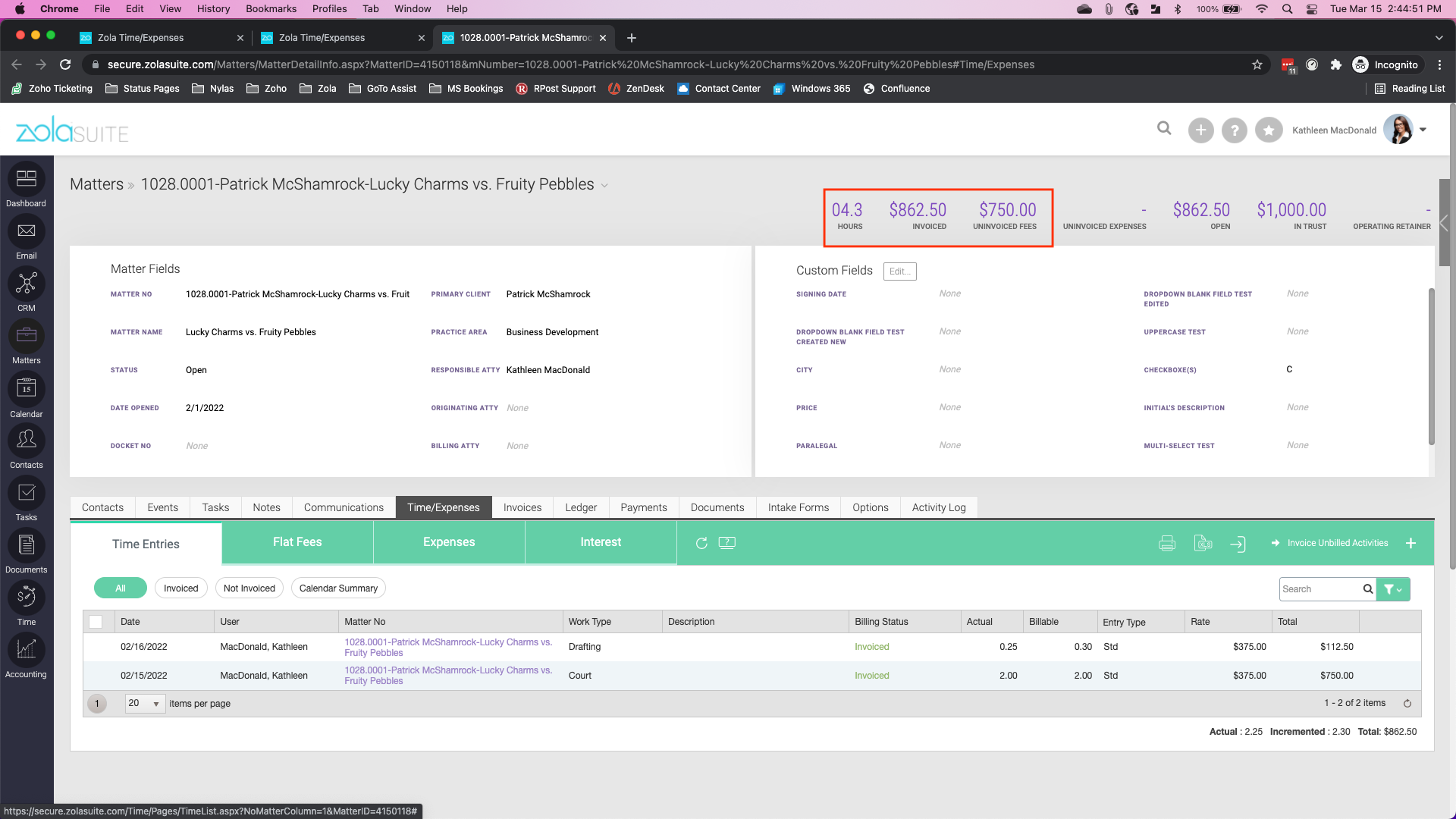
Task: Click the page vertical scrollbar
Action: click(x=1452, y=337)
